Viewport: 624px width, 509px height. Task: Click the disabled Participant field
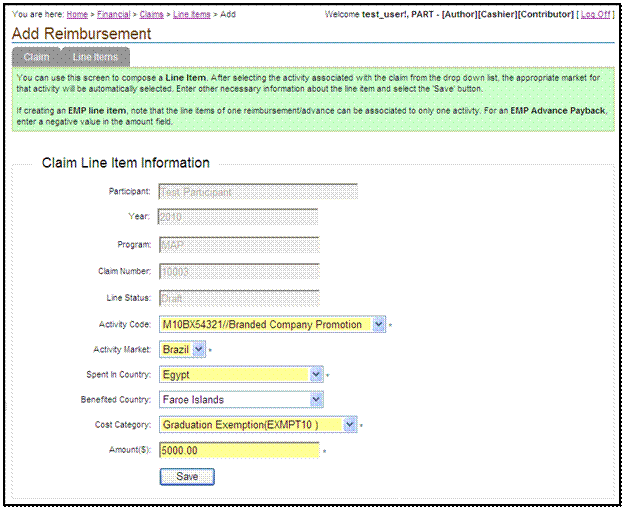coord(257,191)
